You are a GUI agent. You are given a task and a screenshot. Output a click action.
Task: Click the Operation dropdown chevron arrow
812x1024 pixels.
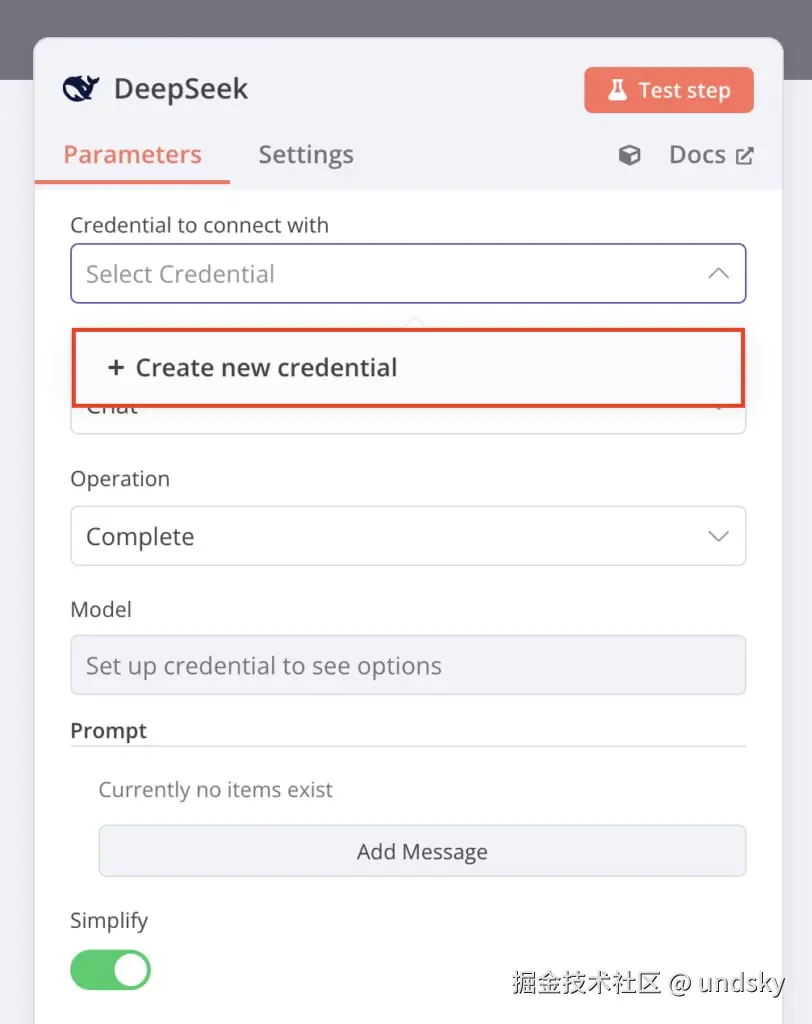coord(718,536)
